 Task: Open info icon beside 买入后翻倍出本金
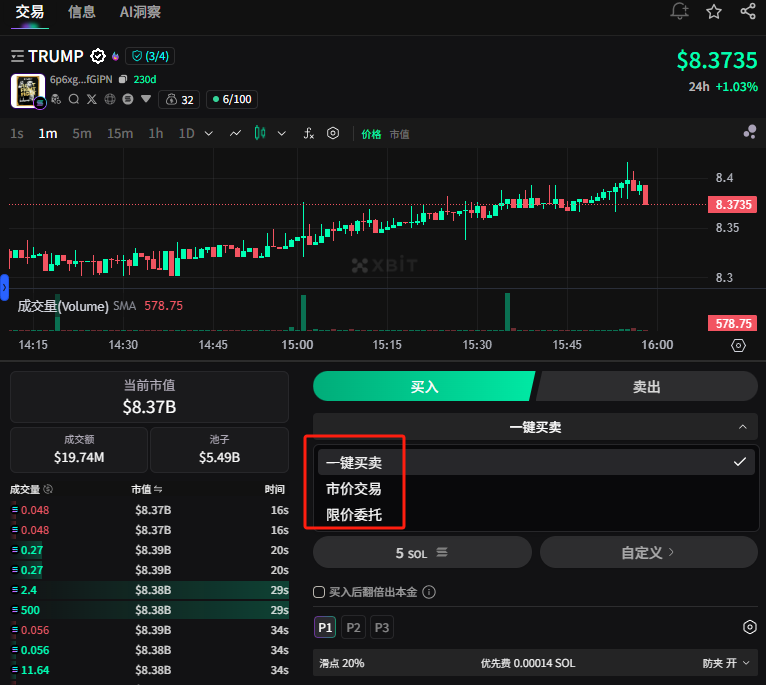point(429,592)
